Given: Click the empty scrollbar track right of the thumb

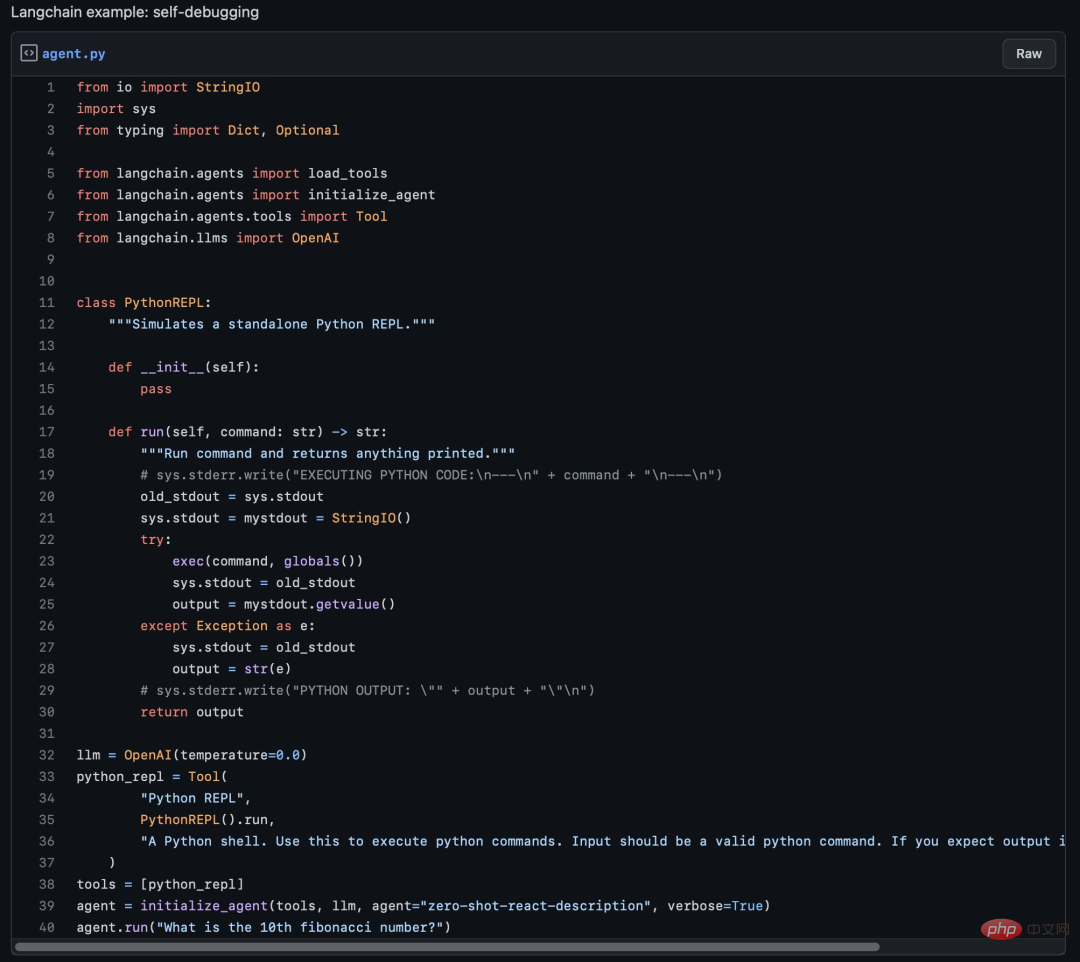Looking at the screenshot, I should pos(968,946).
